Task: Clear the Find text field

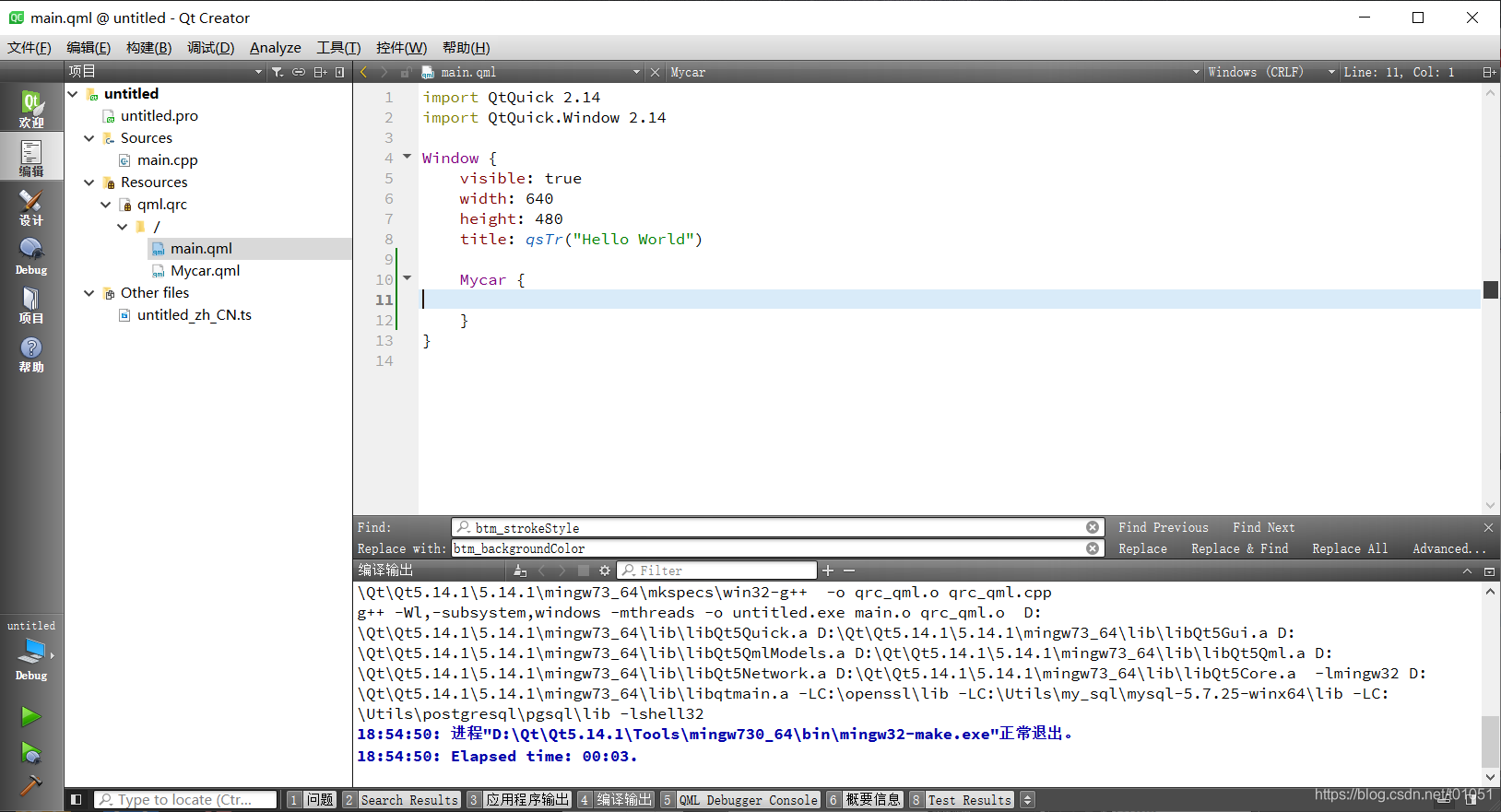Action: point(1093,527)
